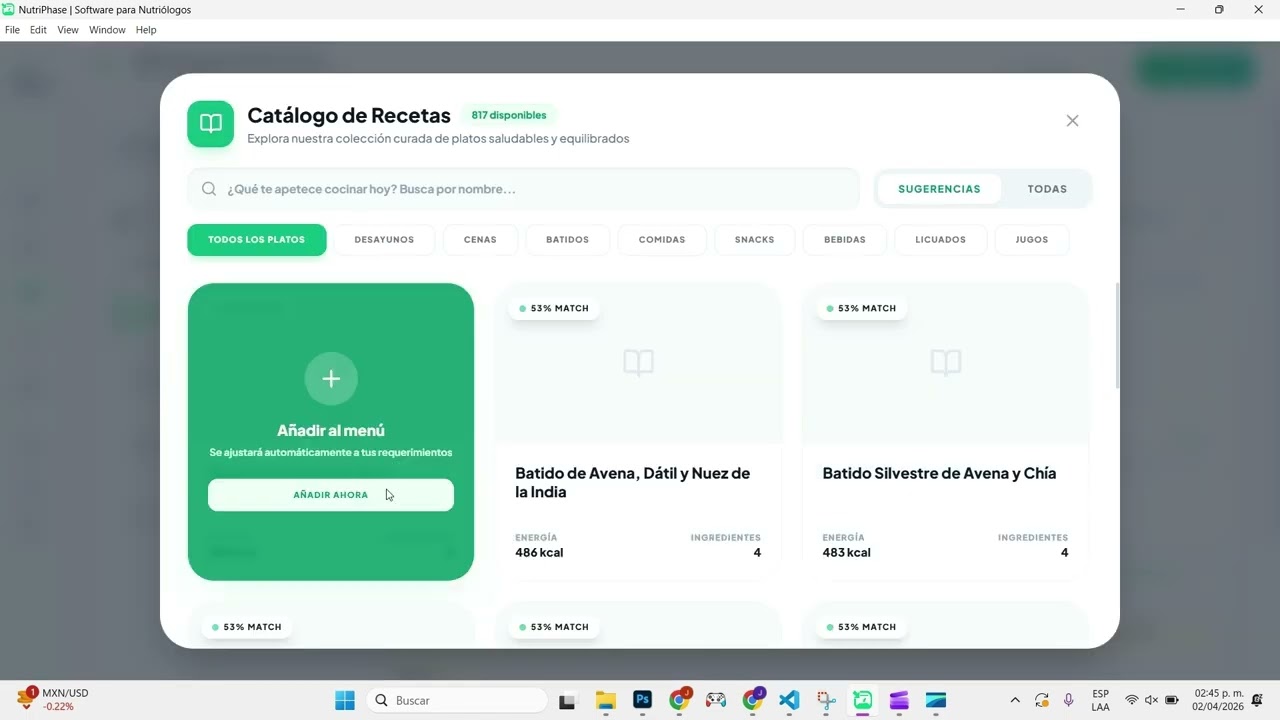Filter recipes by Comidas
Screen dimensions: 1280x720
pos(662,240)
